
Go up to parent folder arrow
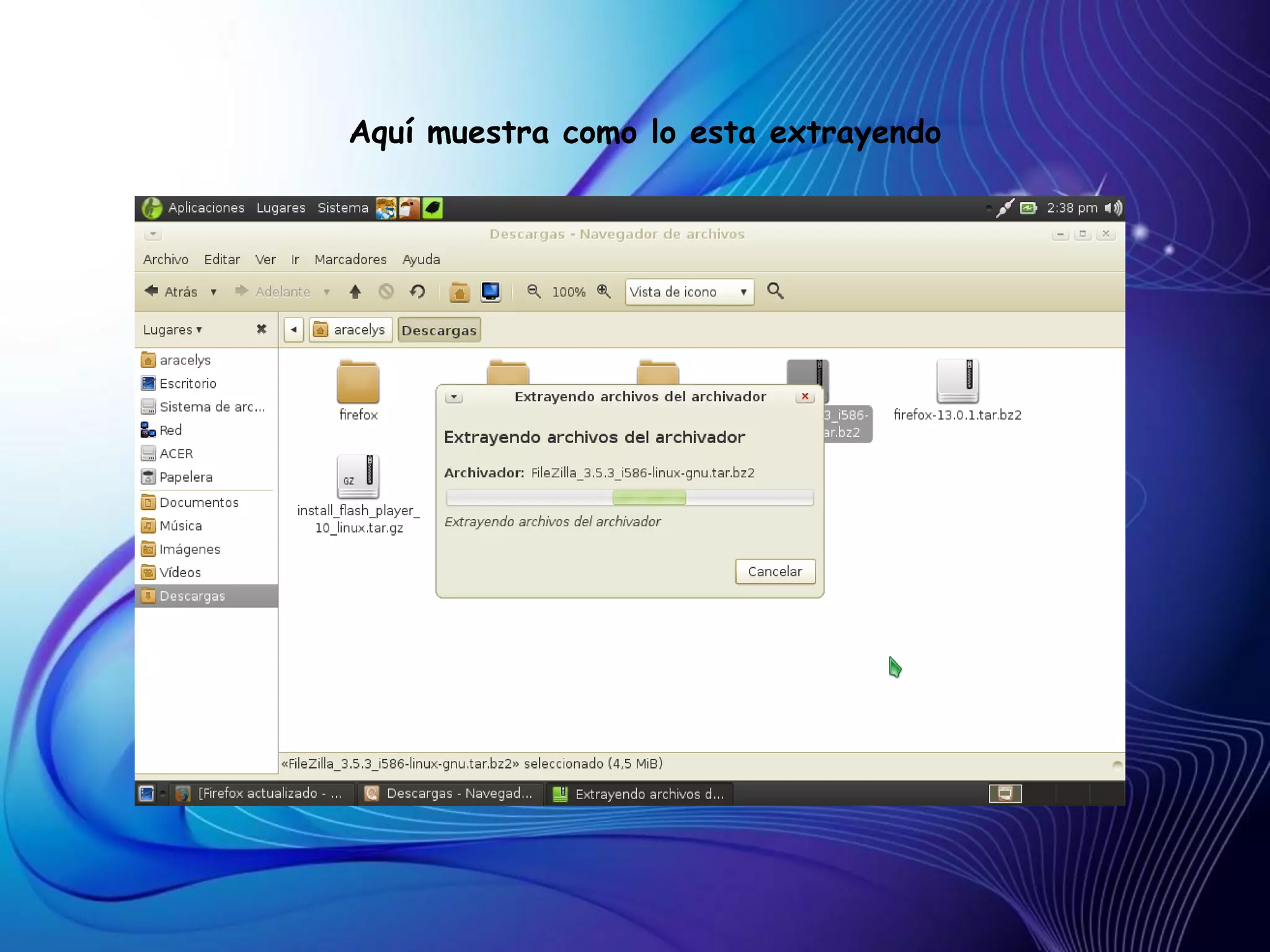pos(355,291)
